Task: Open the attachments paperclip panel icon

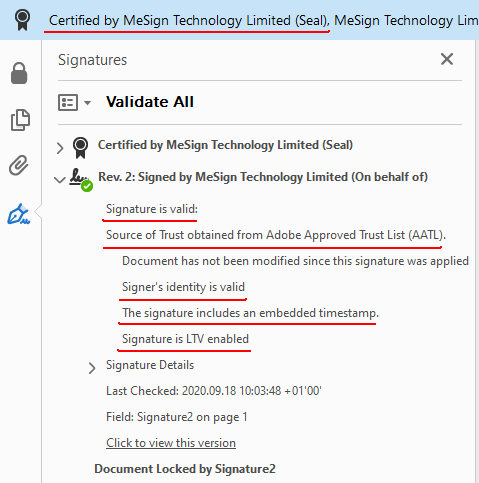Action: 19,165
